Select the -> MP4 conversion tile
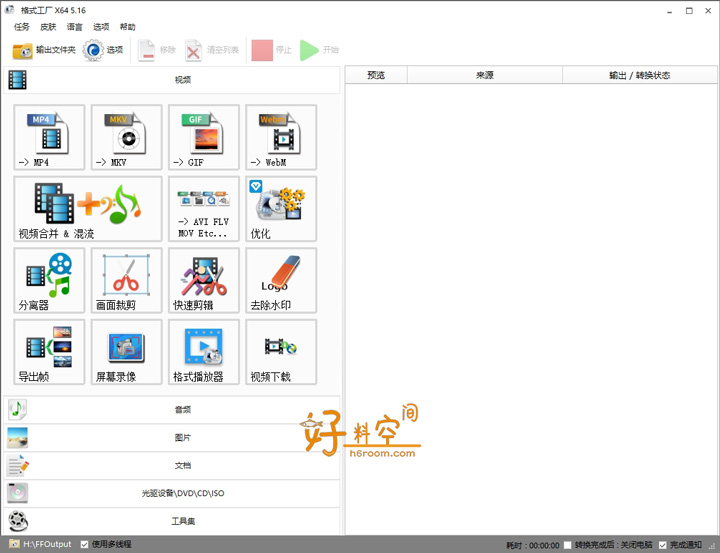Image resolution: width=720 pixels, height=553 pixels. [49, 137]
